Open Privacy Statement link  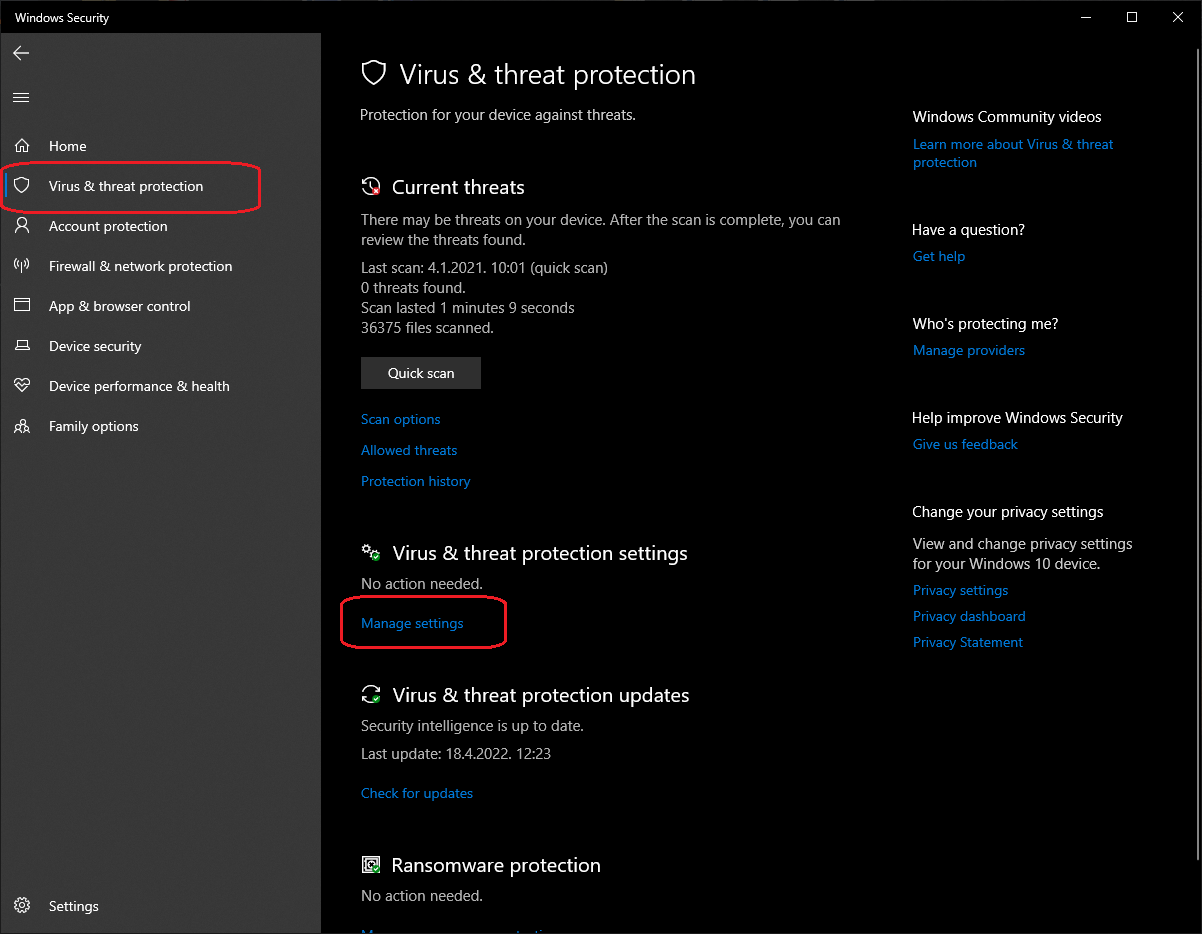point(968,642)
